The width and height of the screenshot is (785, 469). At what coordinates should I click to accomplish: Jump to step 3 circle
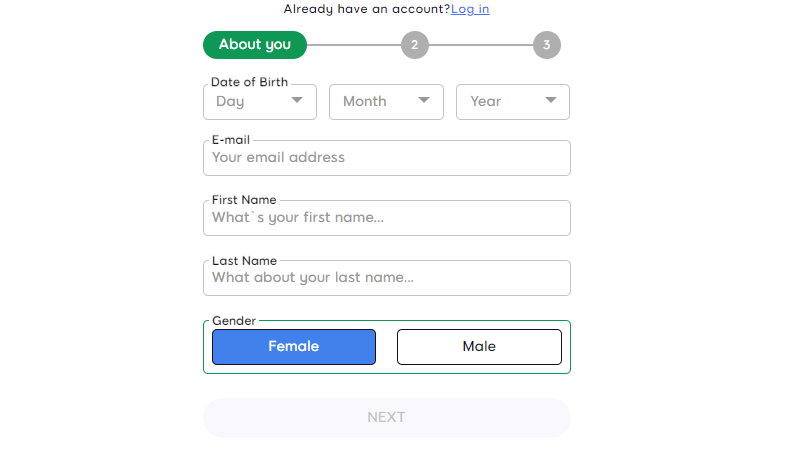pos(546,45)
